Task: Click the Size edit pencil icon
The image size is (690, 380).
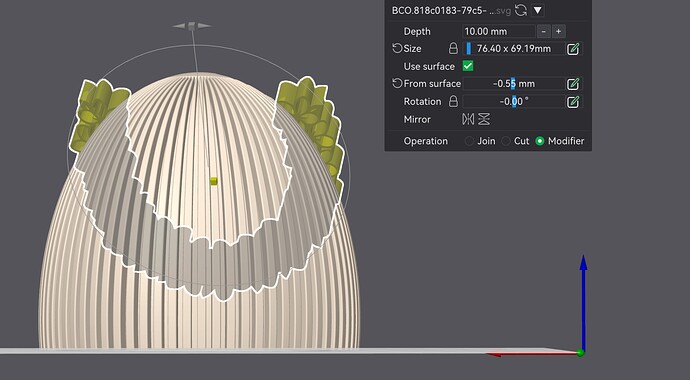Action: [573, 49]
